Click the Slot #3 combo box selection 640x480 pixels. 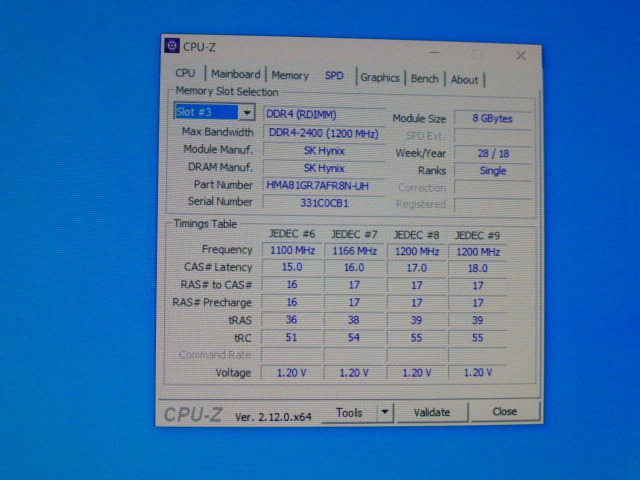coord(206,111)
